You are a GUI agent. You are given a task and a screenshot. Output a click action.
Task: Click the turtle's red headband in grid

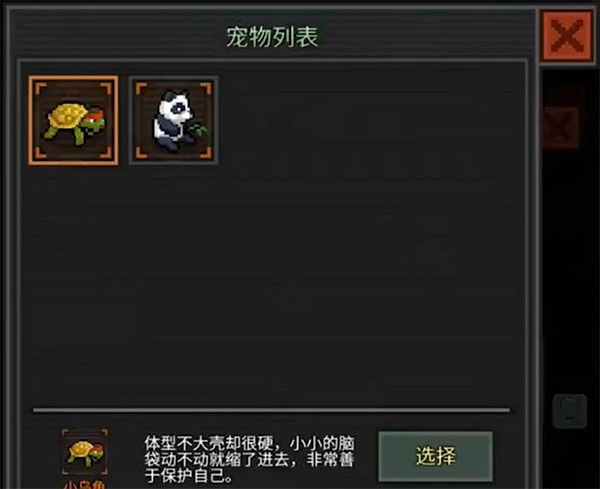[x=96, y=114]
